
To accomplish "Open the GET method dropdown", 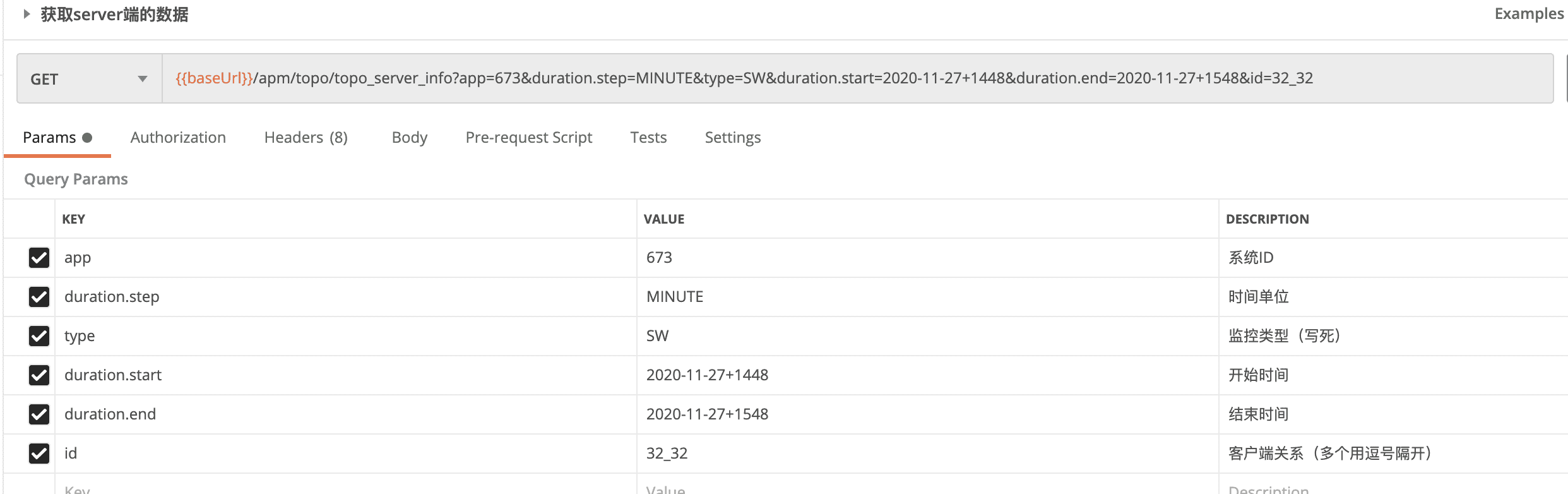I will 89,79.
